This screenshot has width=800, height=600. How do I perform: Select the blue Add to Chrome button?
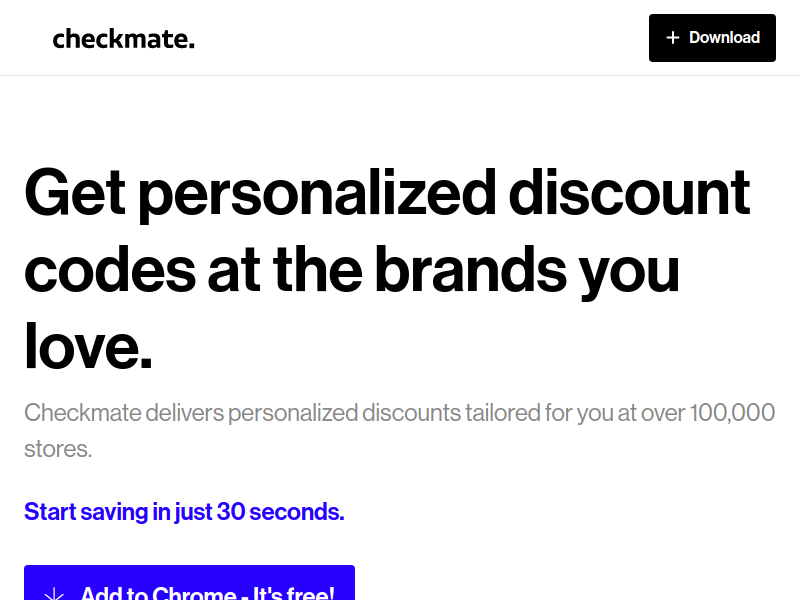[189, 583]
